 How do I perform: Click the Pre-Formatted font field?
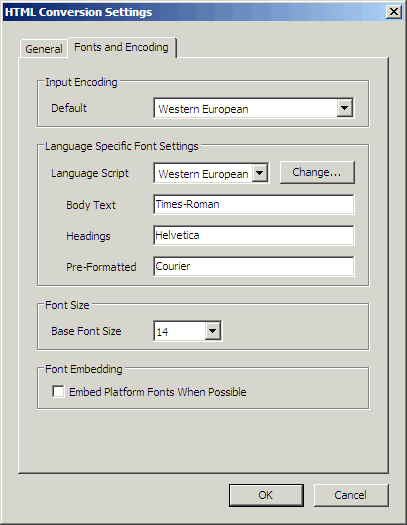(254, 267)
